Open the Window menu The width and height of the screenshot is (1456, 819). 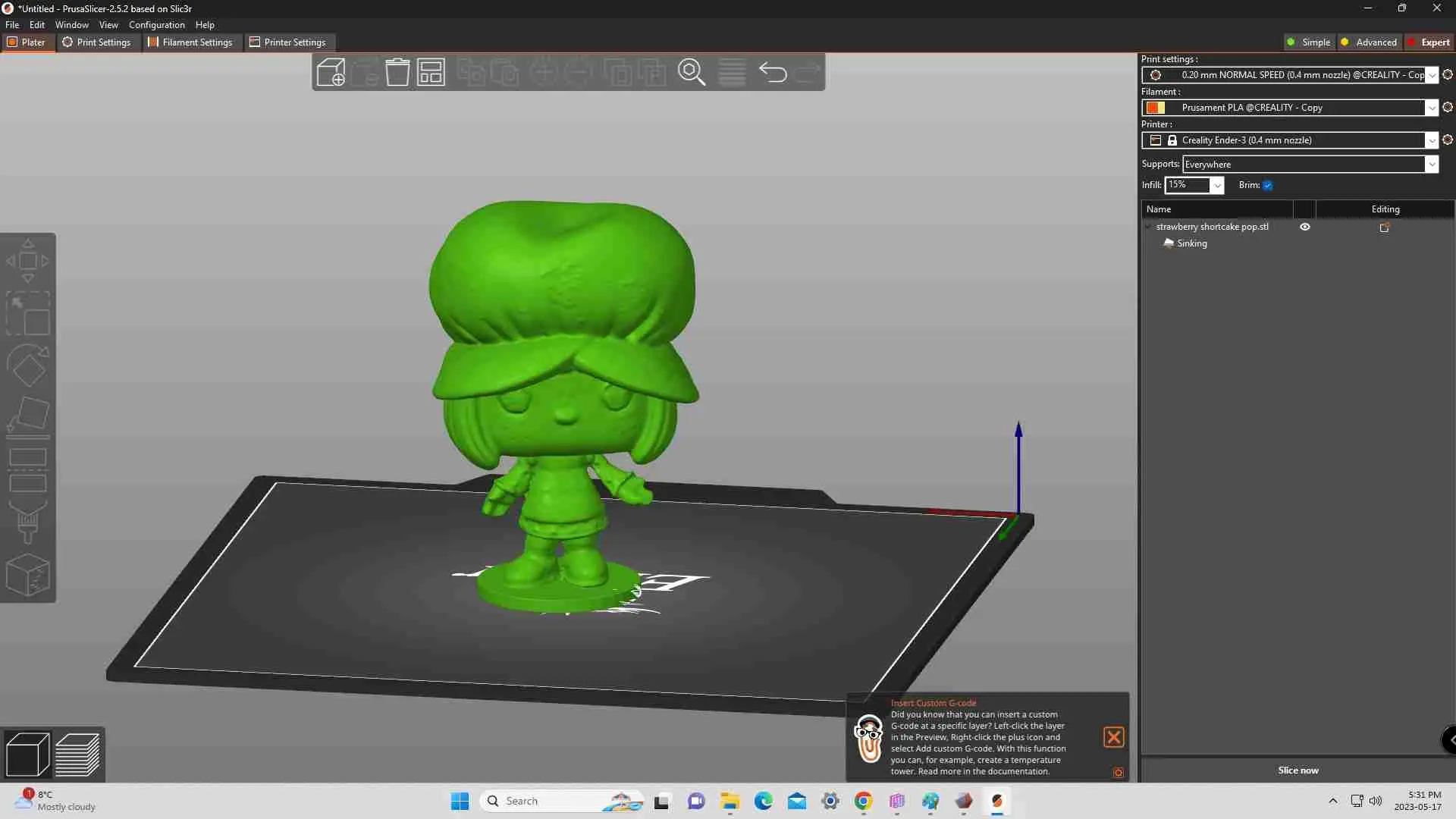[72, 24]
